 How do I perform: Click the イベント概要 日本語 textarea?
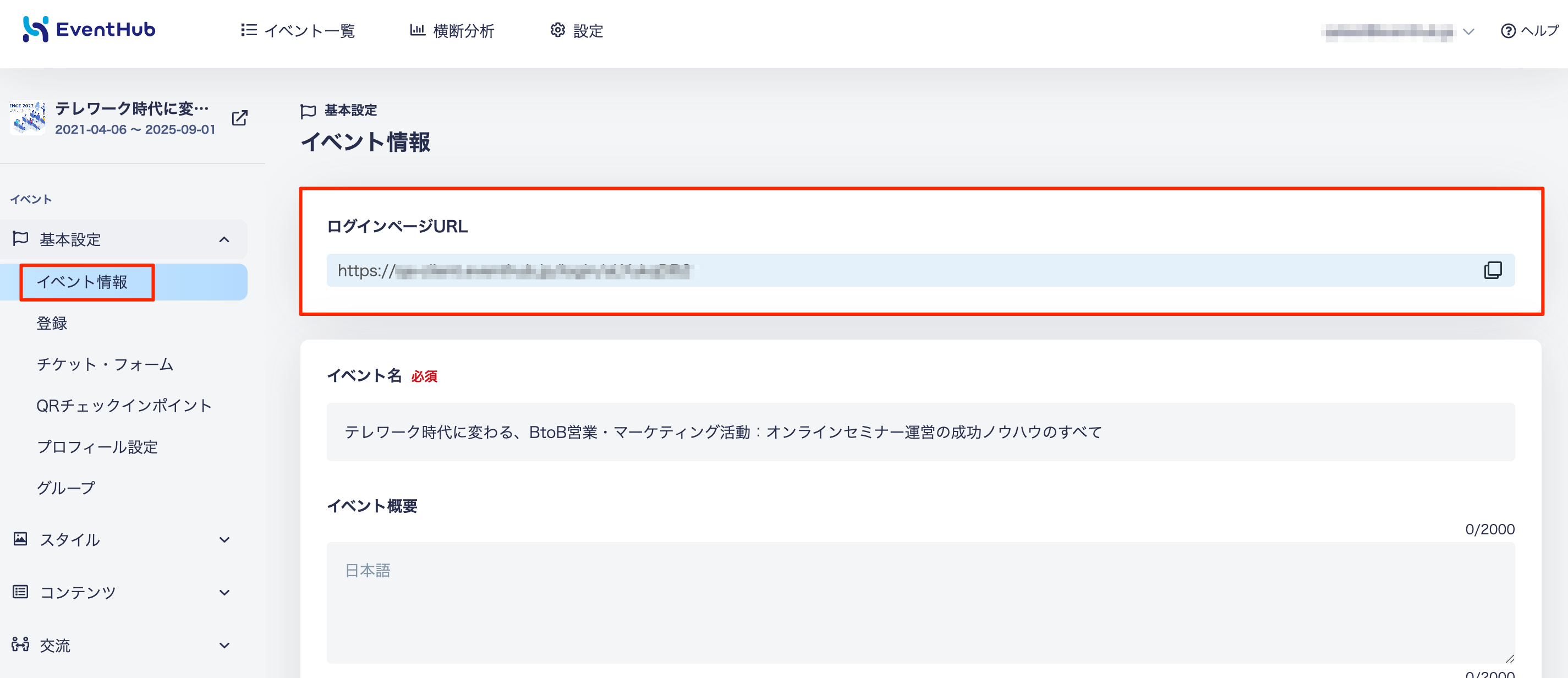click(x=920, y=603)
